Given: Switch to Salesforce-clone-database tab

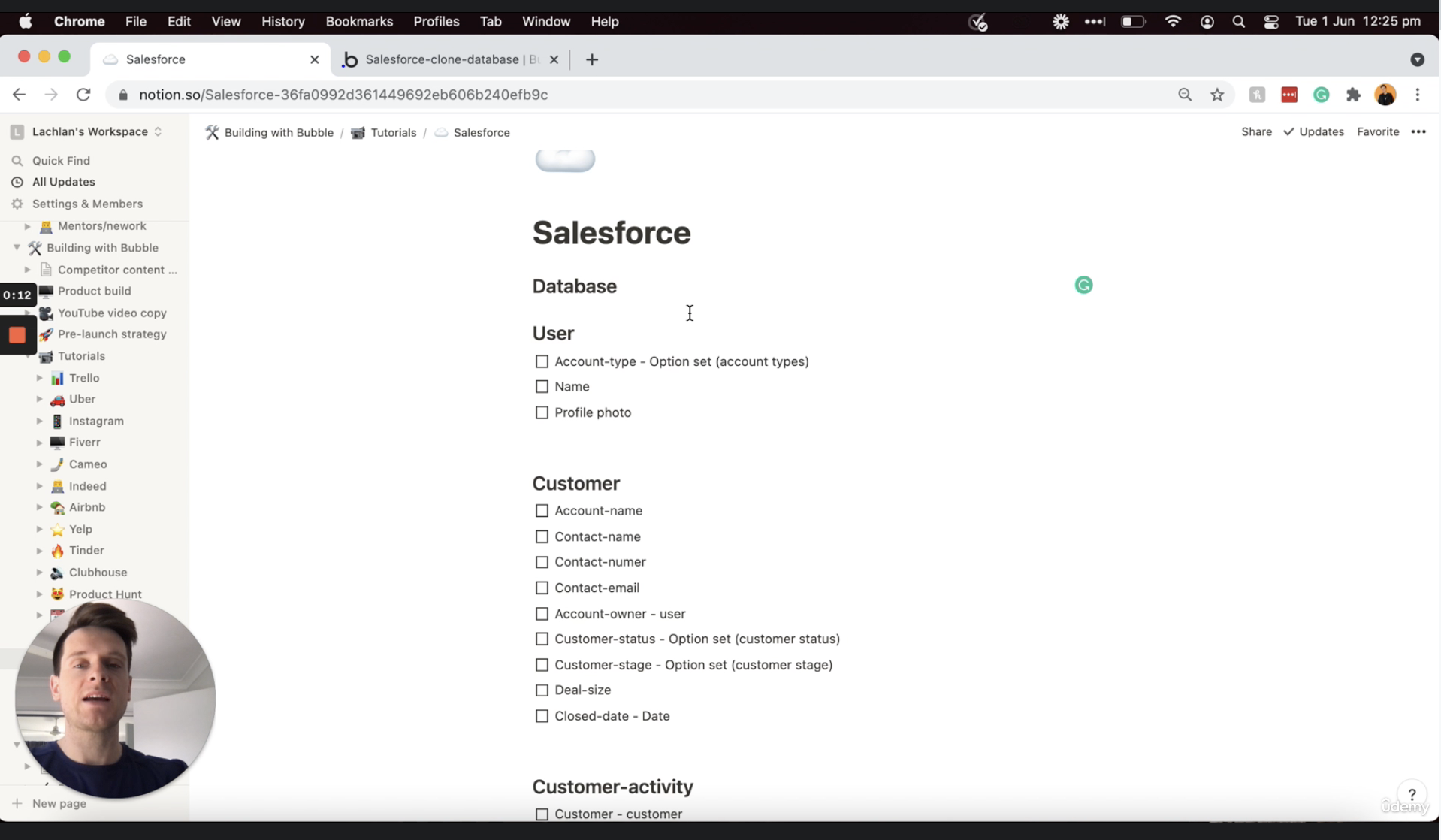Looking at the screenshot, I should pos(451,59).
